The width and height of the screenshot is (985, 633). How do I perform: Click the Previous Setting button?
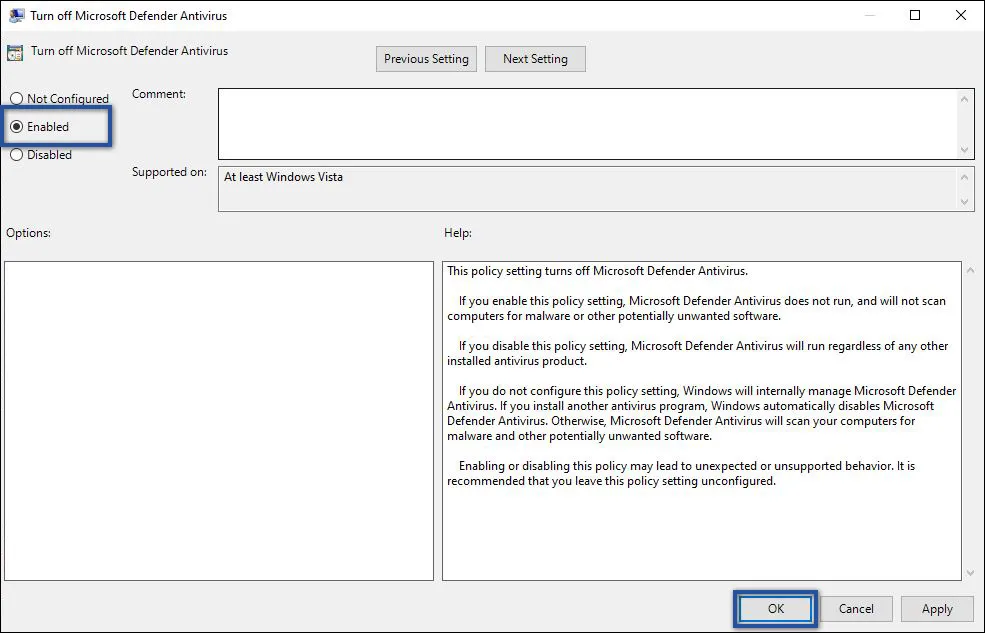pyautogui.click(x=426, y=58)
